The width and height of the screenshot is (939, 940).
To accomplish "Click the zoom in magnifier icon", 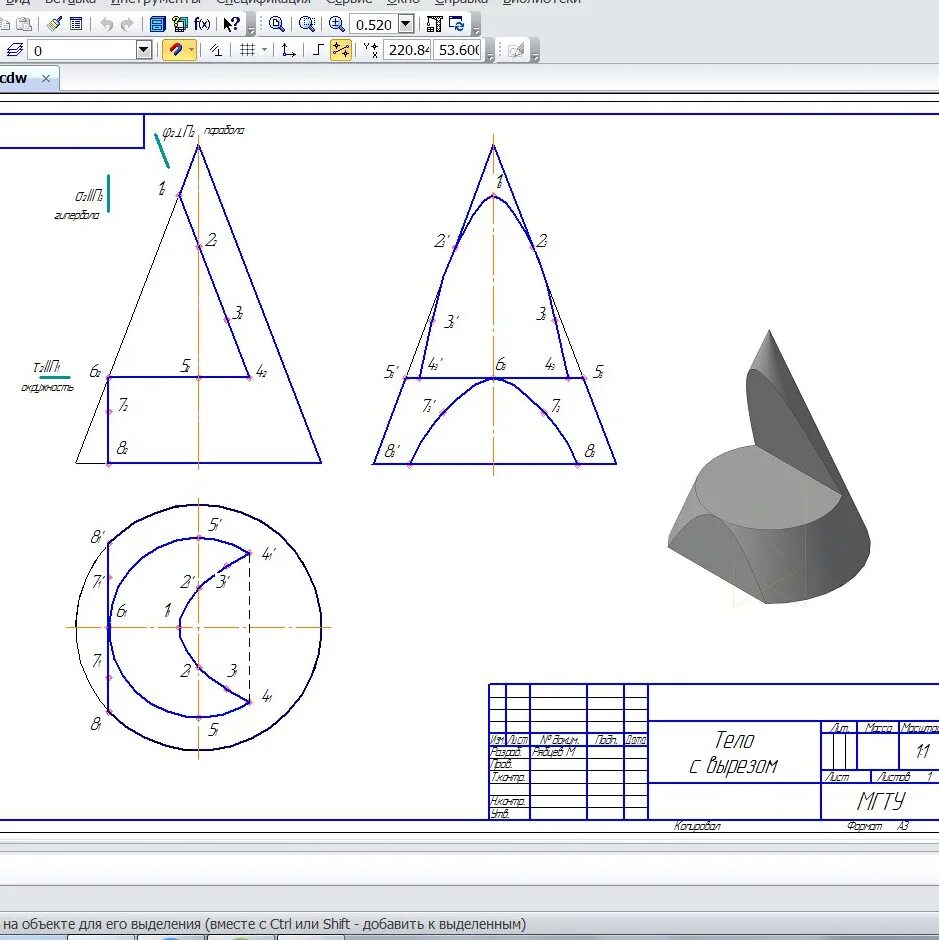I will click(x=336, y=25).
